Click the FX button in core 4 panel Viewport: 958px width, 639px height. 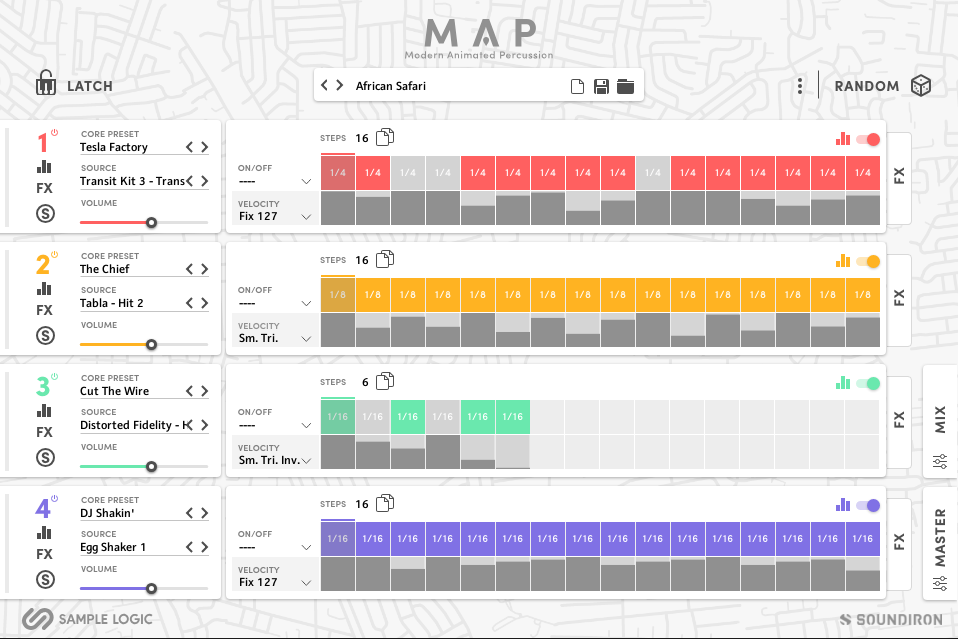45,554
